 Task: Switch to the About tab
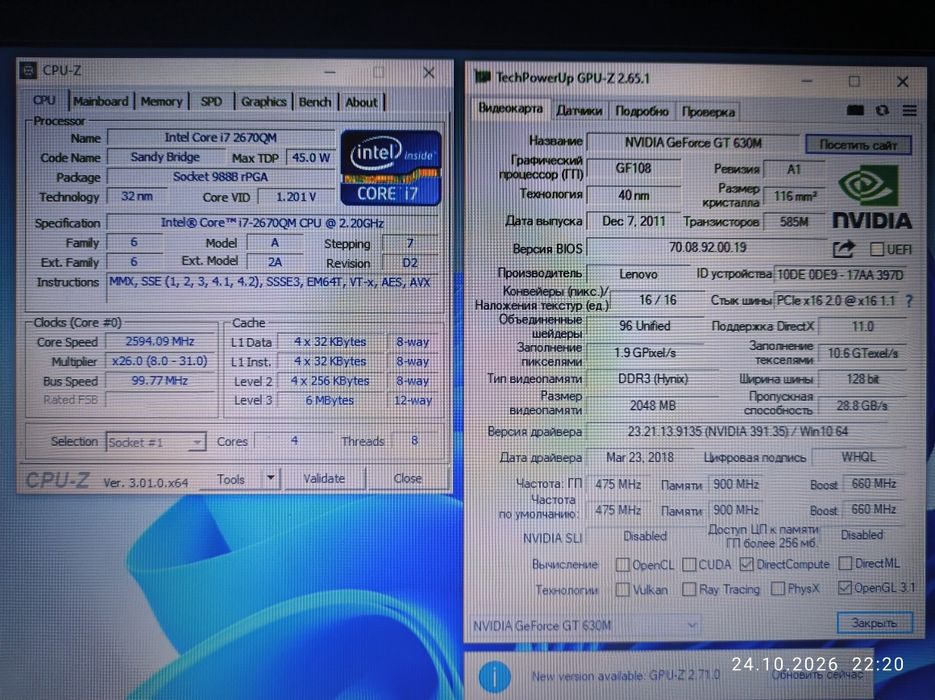click(x=361, y=102)
